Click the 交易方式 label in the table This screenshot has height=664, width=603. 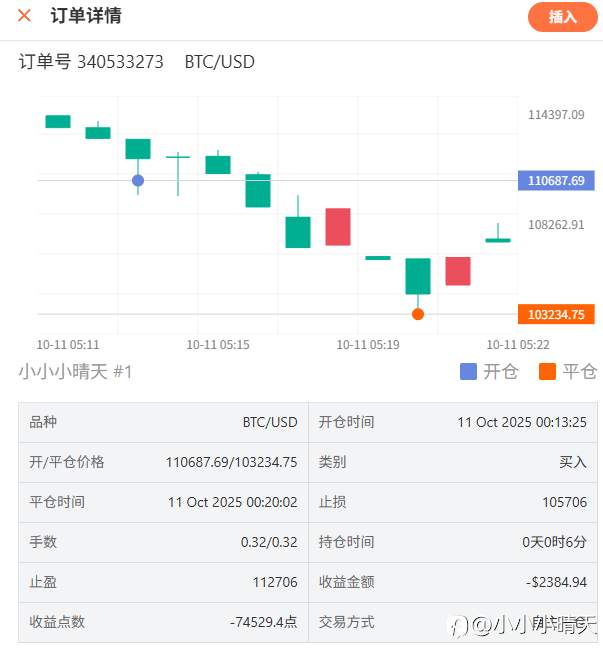click(346, 622)
